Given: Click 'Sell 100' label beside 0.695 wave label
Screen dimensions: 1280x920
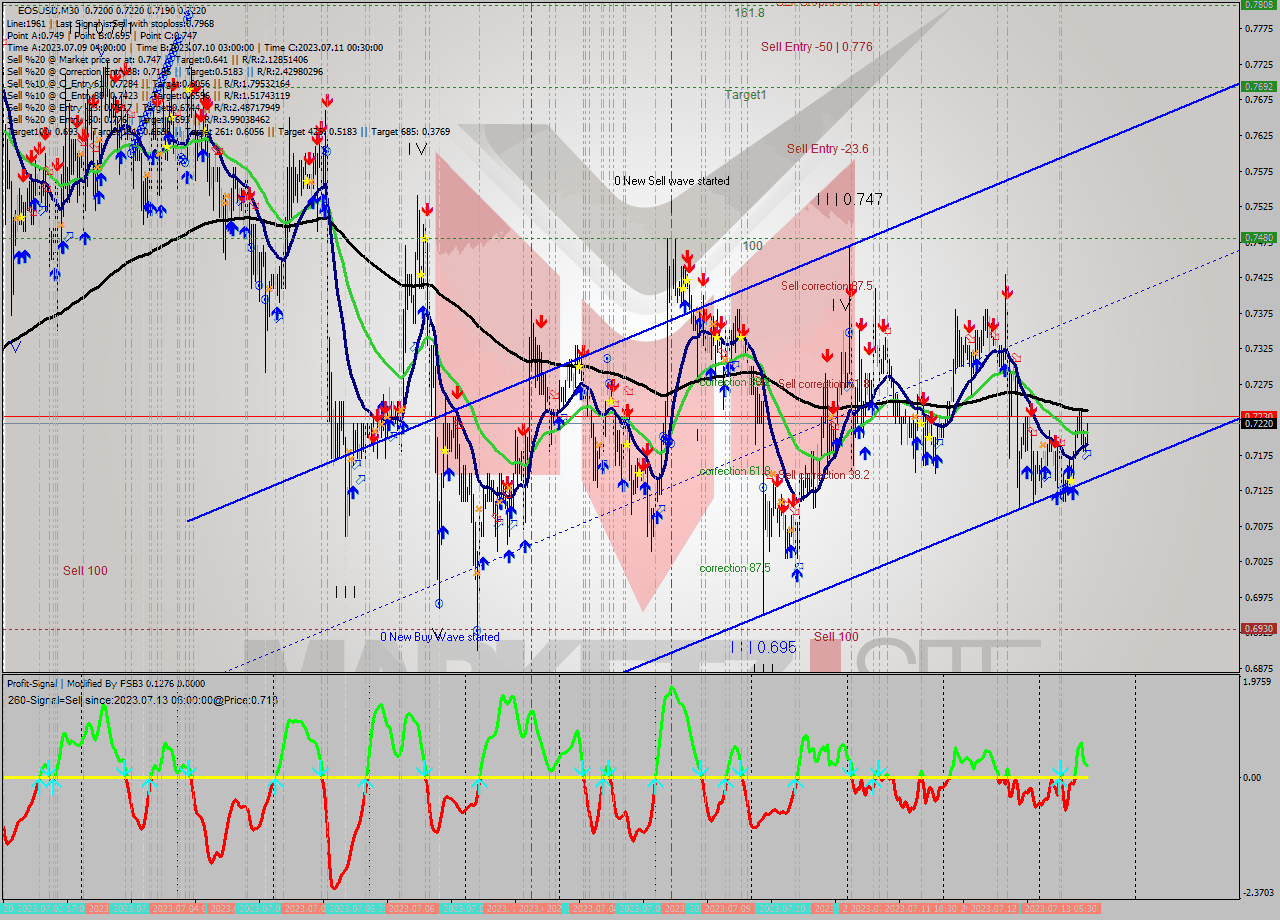Looking at the screenshot, I should click(x=836, y=637).
